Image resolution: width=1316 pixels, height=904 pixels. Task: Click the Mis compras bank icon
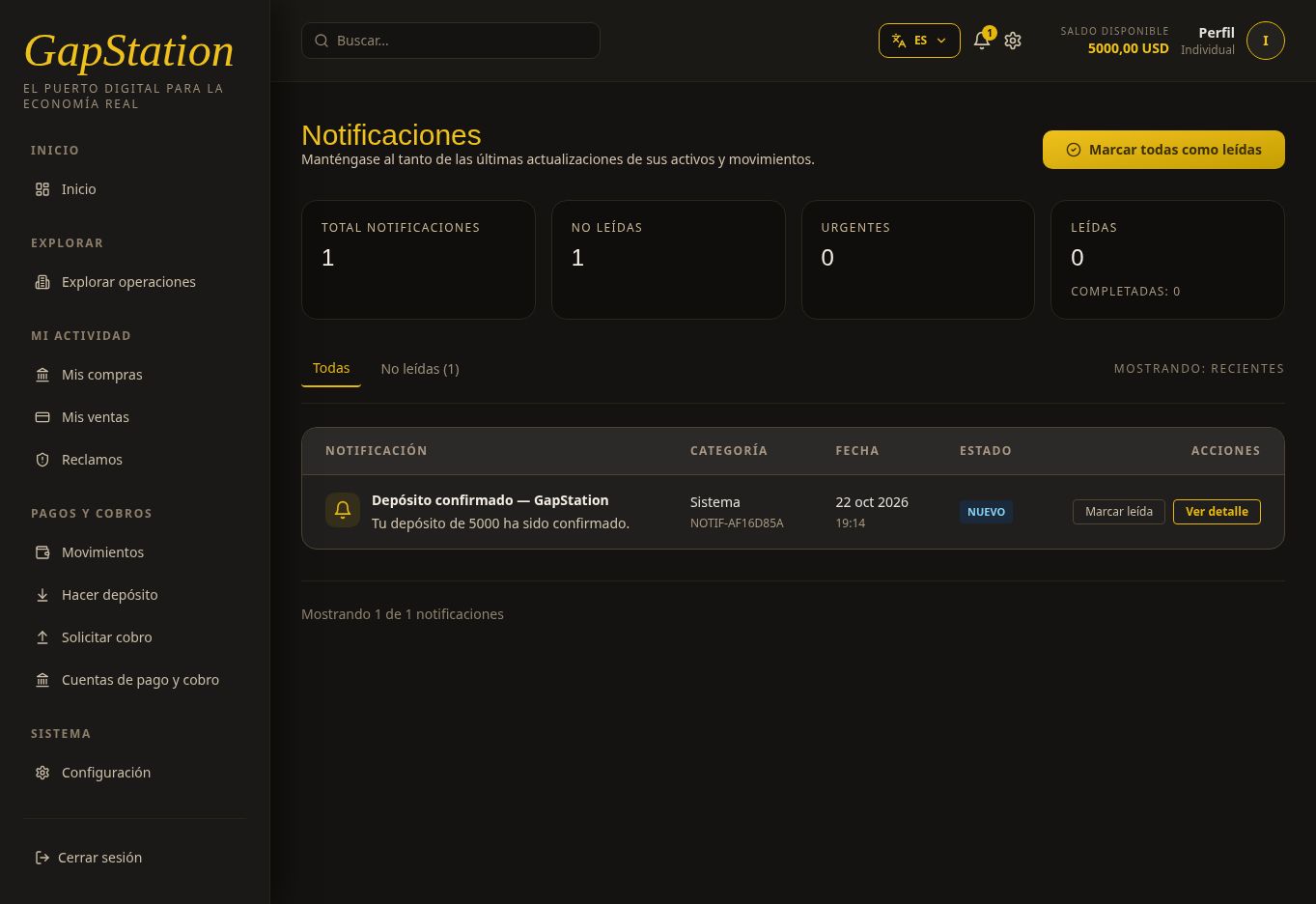[x=42, y=375]
